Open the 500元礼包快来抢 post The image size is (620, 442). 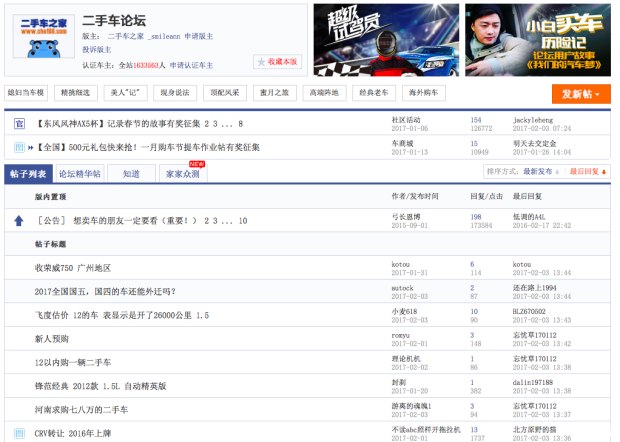(x=147, y=147)
